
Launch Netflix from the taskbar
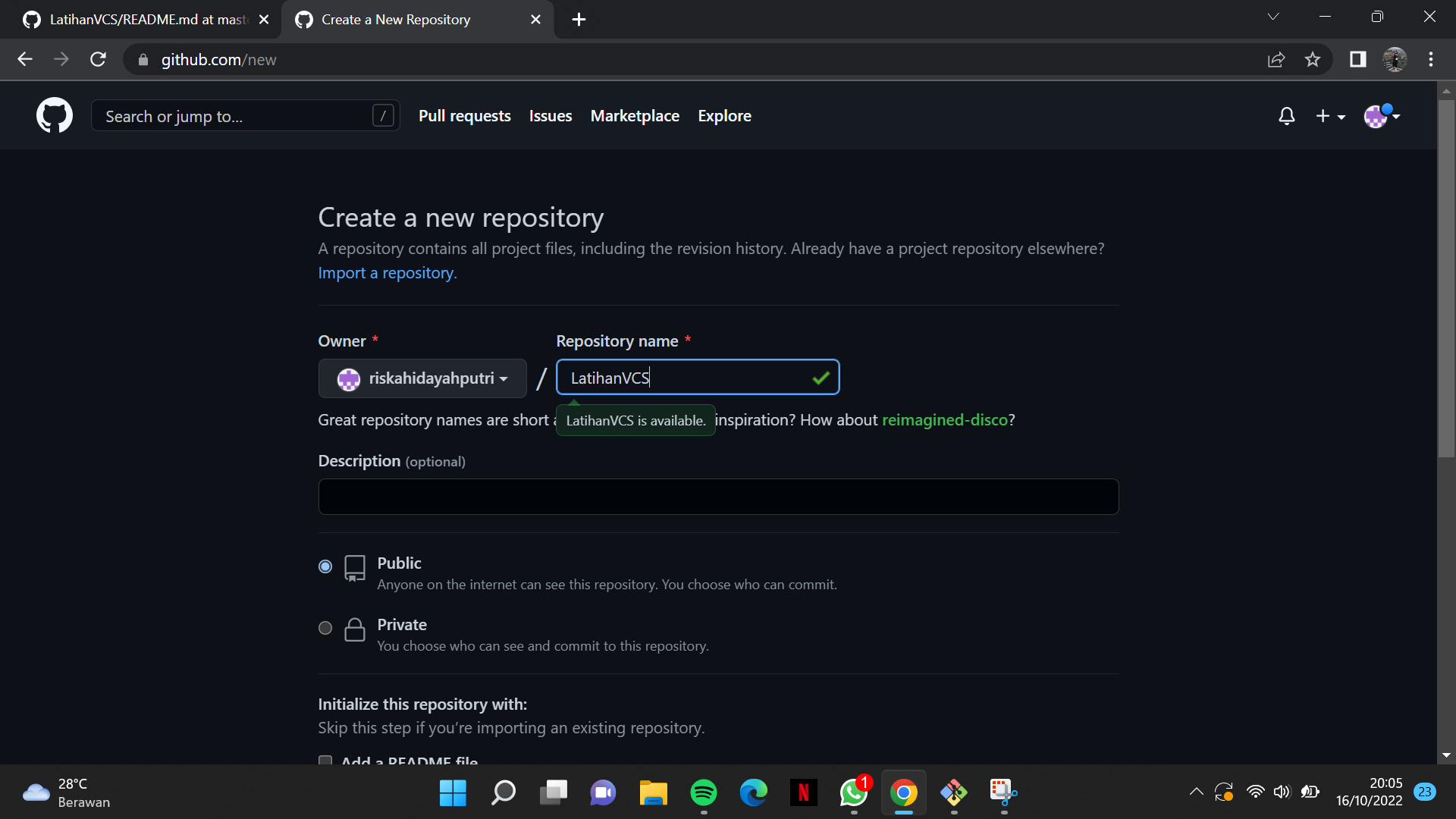803,792
